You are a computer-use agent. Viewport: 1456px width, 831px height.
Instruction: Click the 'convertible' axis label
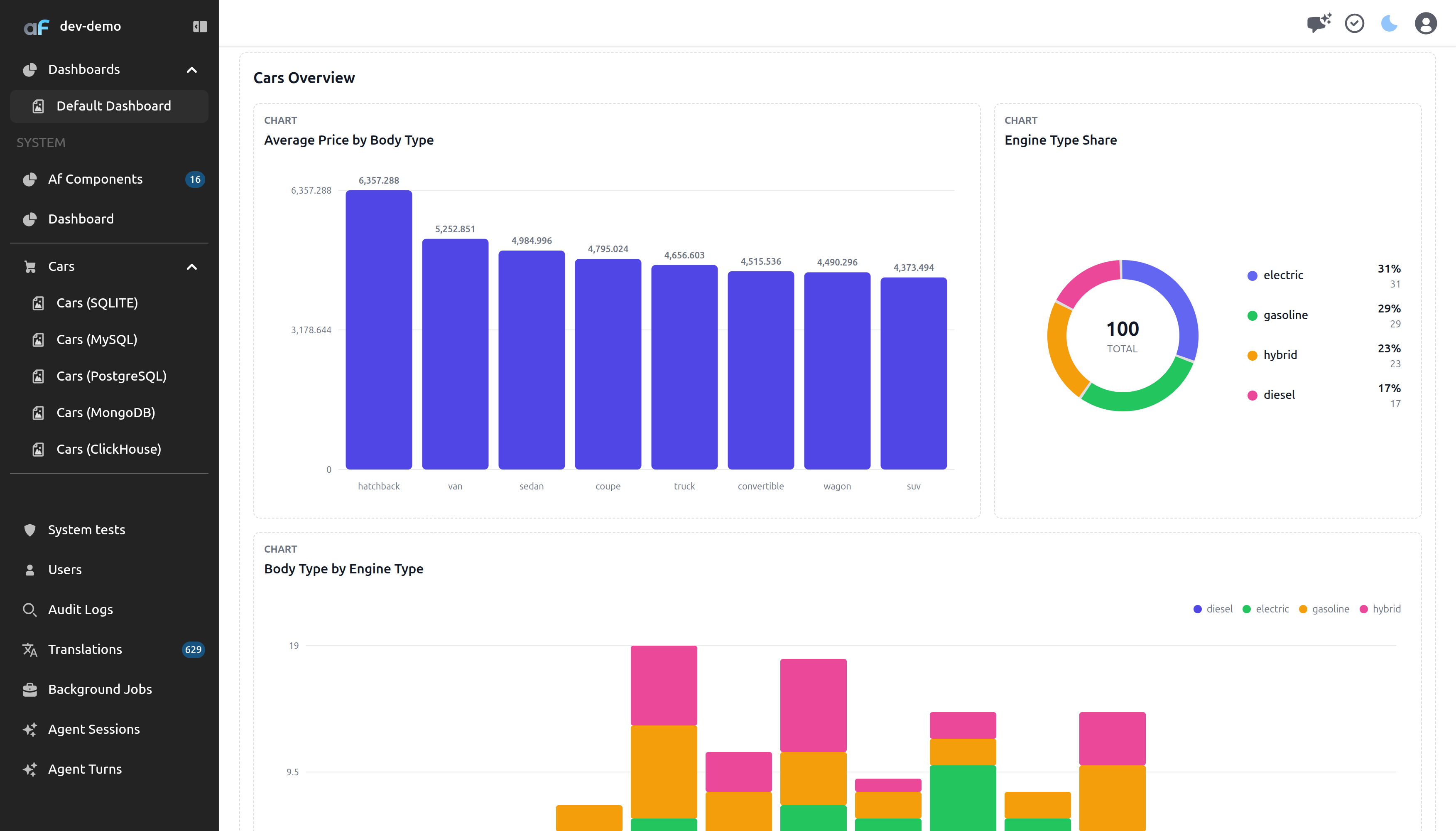[761, 486]
